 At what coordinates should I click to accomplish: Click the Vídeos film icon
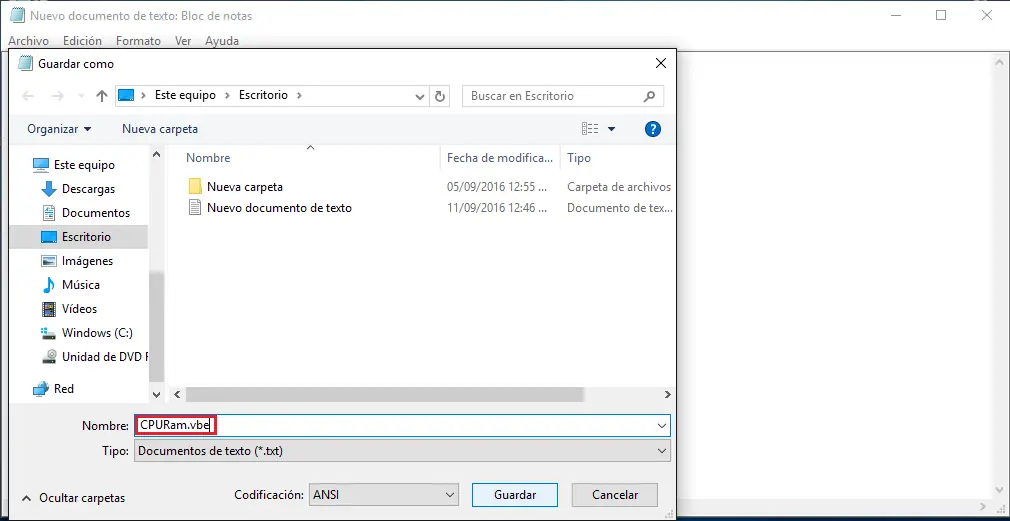[x=49, y=308]
